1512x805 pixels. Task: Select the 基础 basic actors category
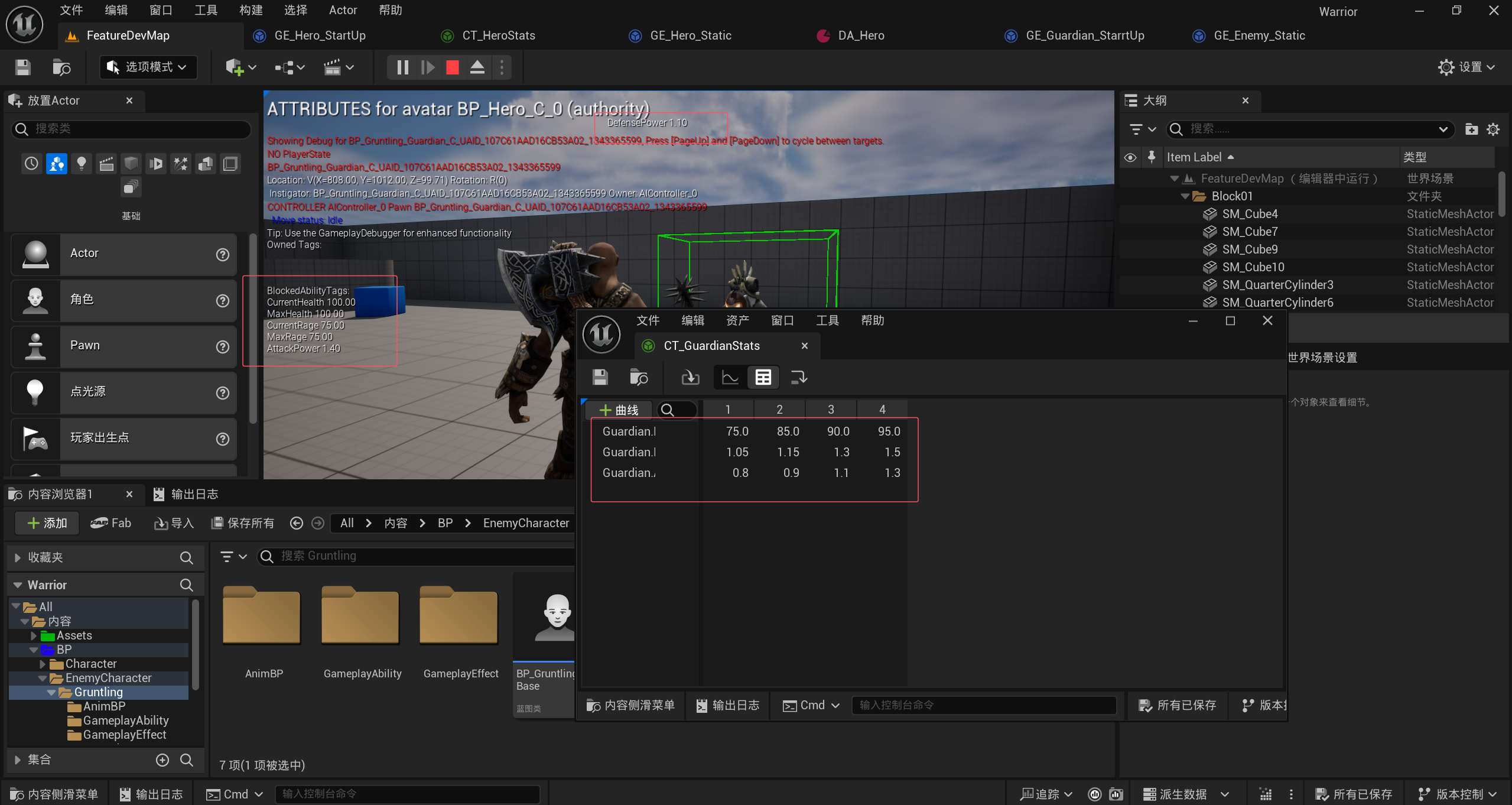(x=57, y=164)
